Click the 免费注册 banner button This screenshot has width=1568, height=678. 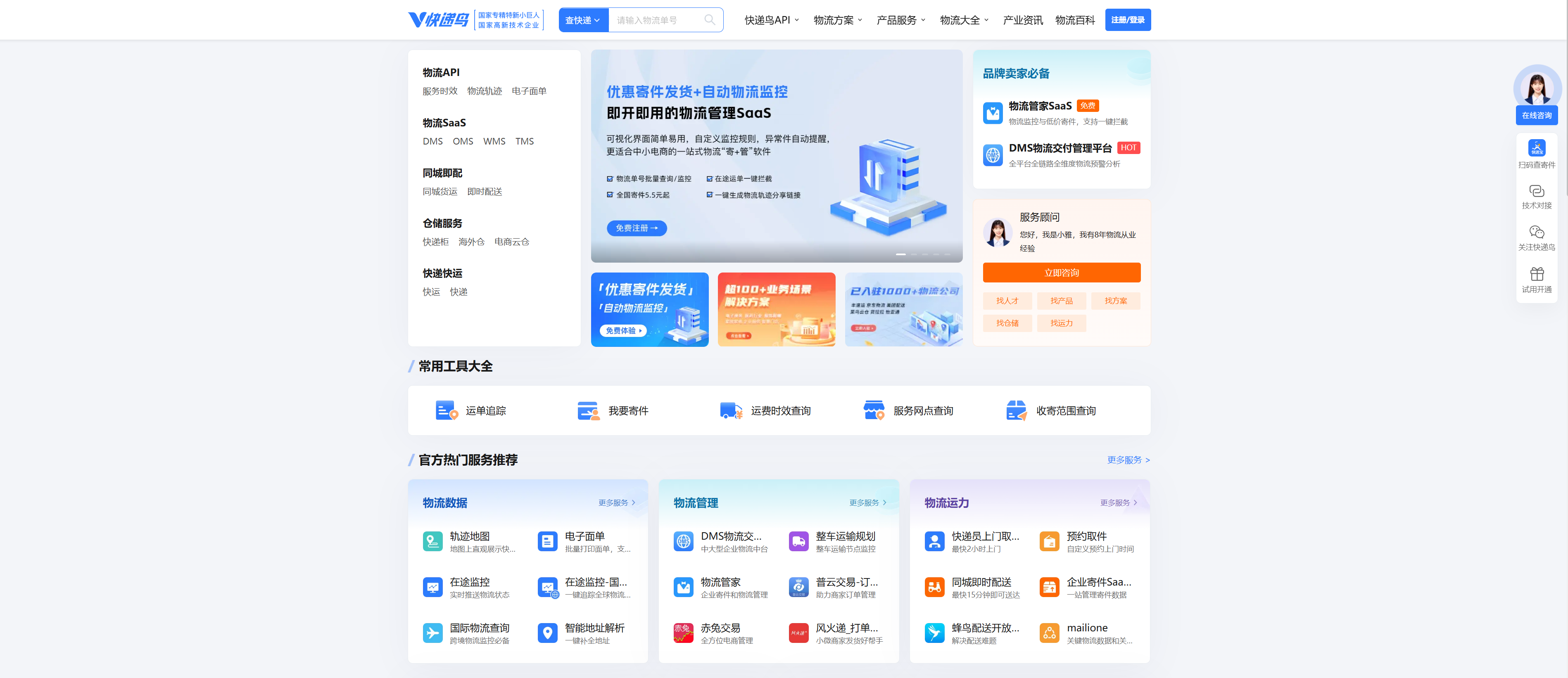(637, 228)
